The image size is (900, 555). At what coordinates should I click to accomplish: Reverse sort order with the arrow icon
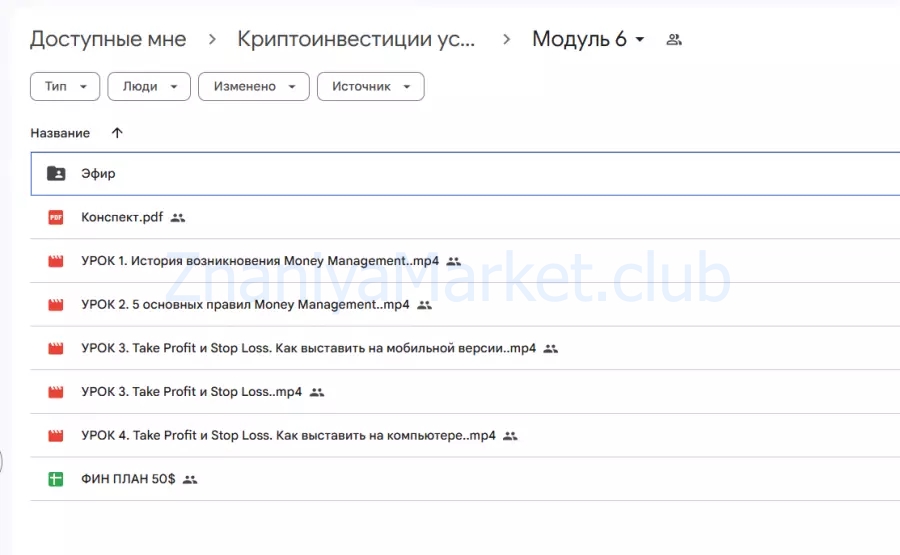pos(117,133)
